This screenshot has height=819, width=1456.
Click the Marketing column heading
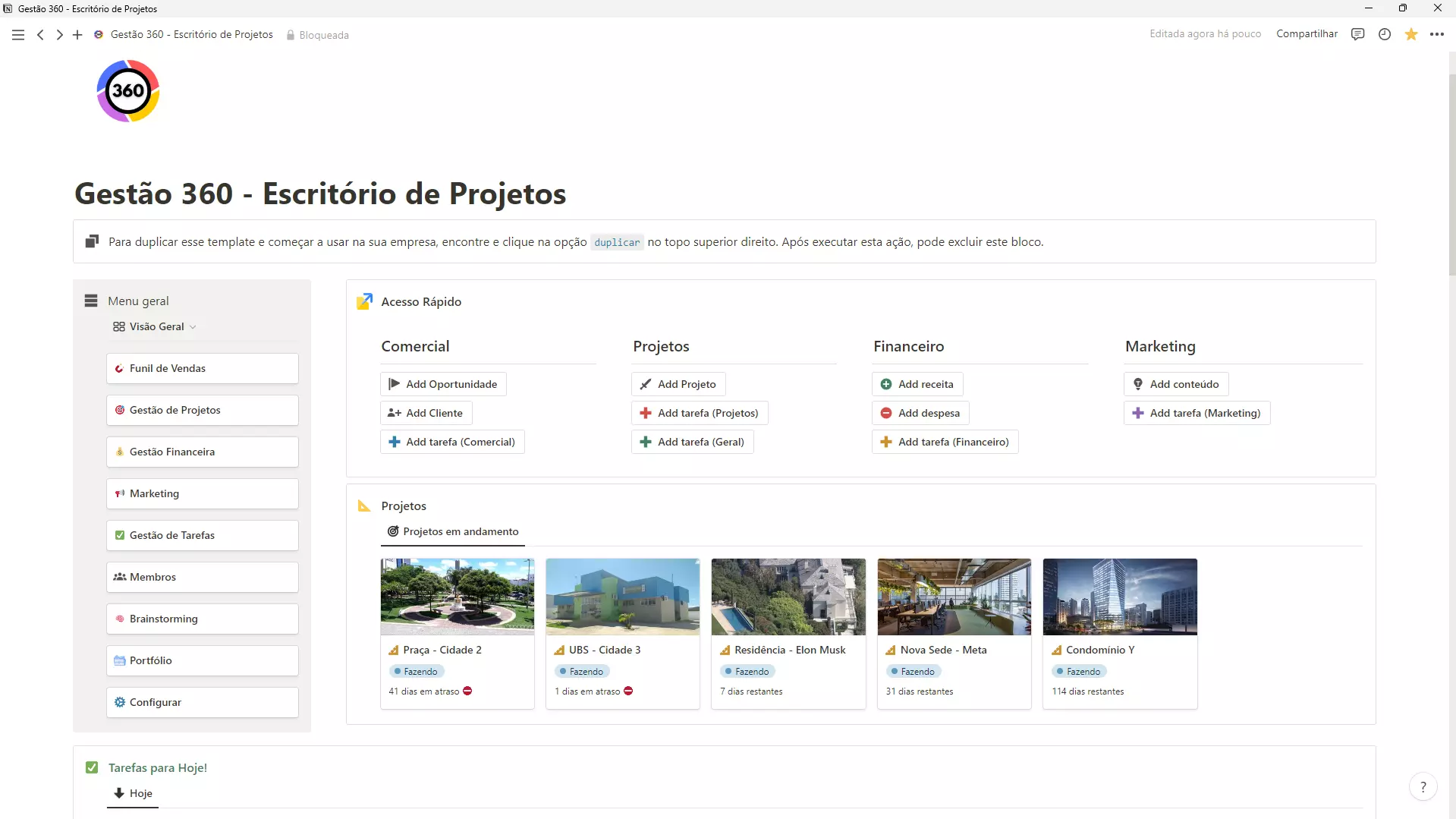[x=1160, y=346]
